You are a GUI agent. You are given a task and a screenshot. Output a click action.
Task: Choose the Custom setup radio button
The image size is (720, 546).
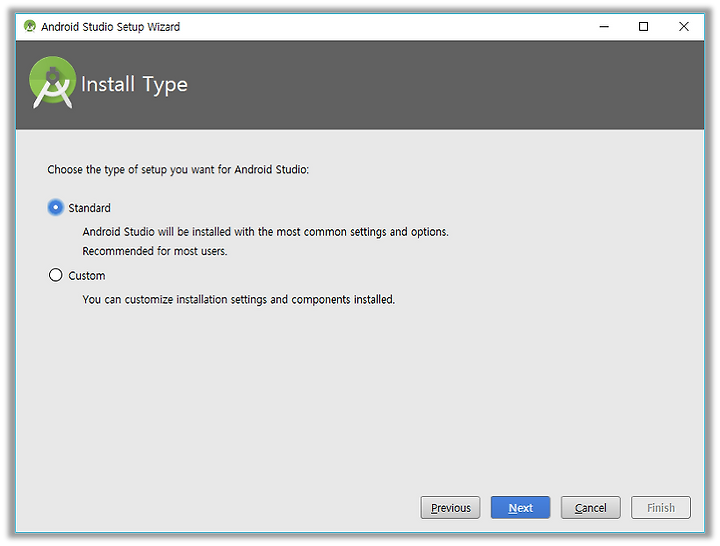56,275
